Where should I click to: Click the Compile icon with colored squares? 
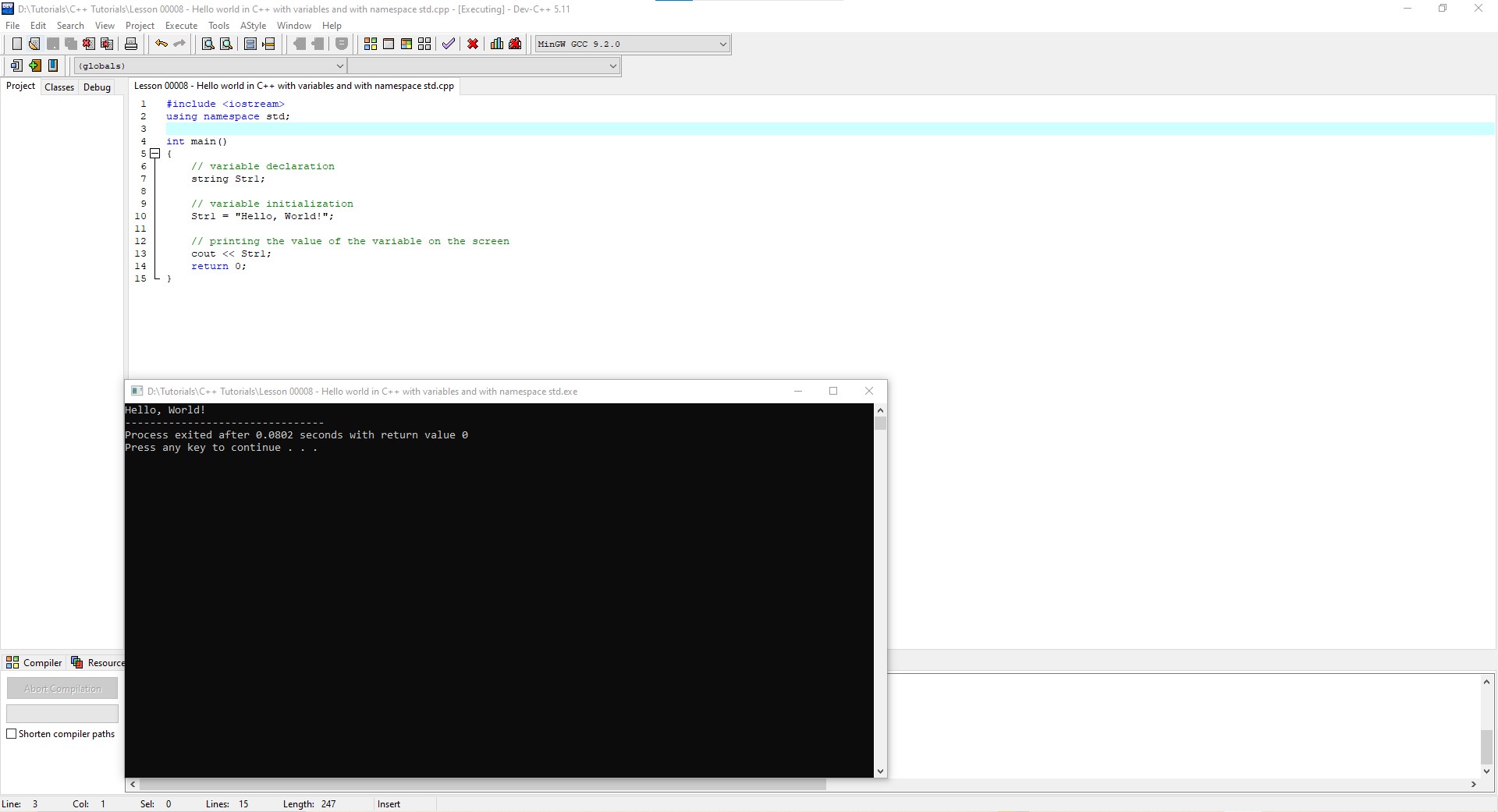click(371, 44)
